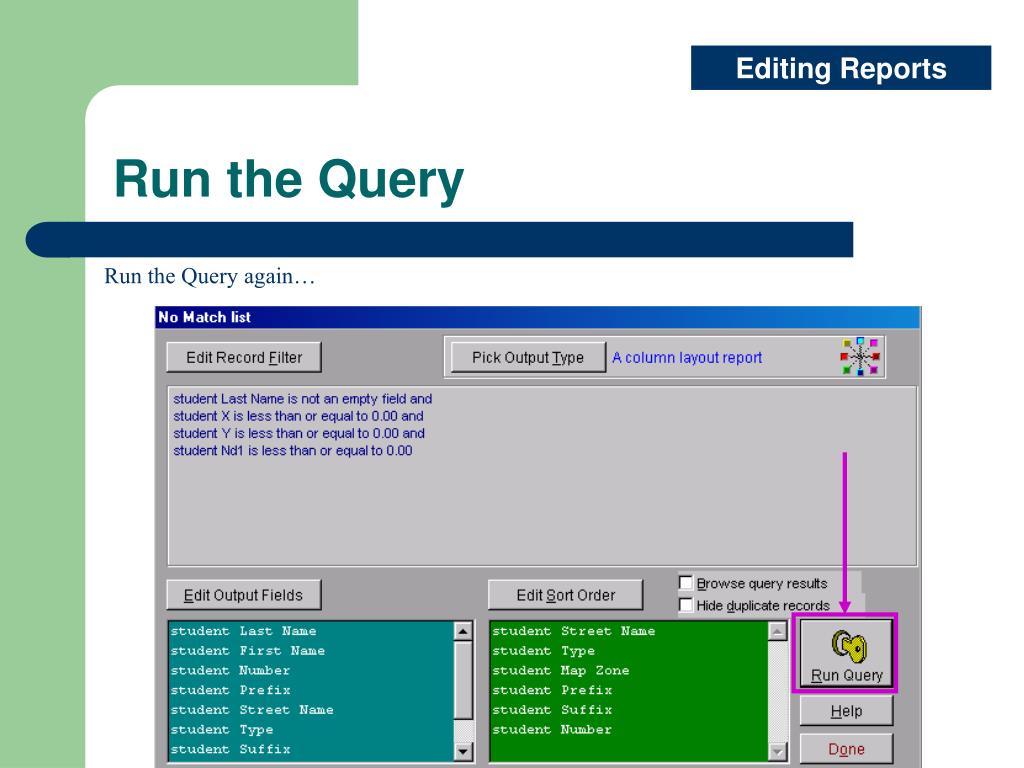This screenshot has width=1024, height=768.
Task: Open Edit Sort Order
Action: 566,595
